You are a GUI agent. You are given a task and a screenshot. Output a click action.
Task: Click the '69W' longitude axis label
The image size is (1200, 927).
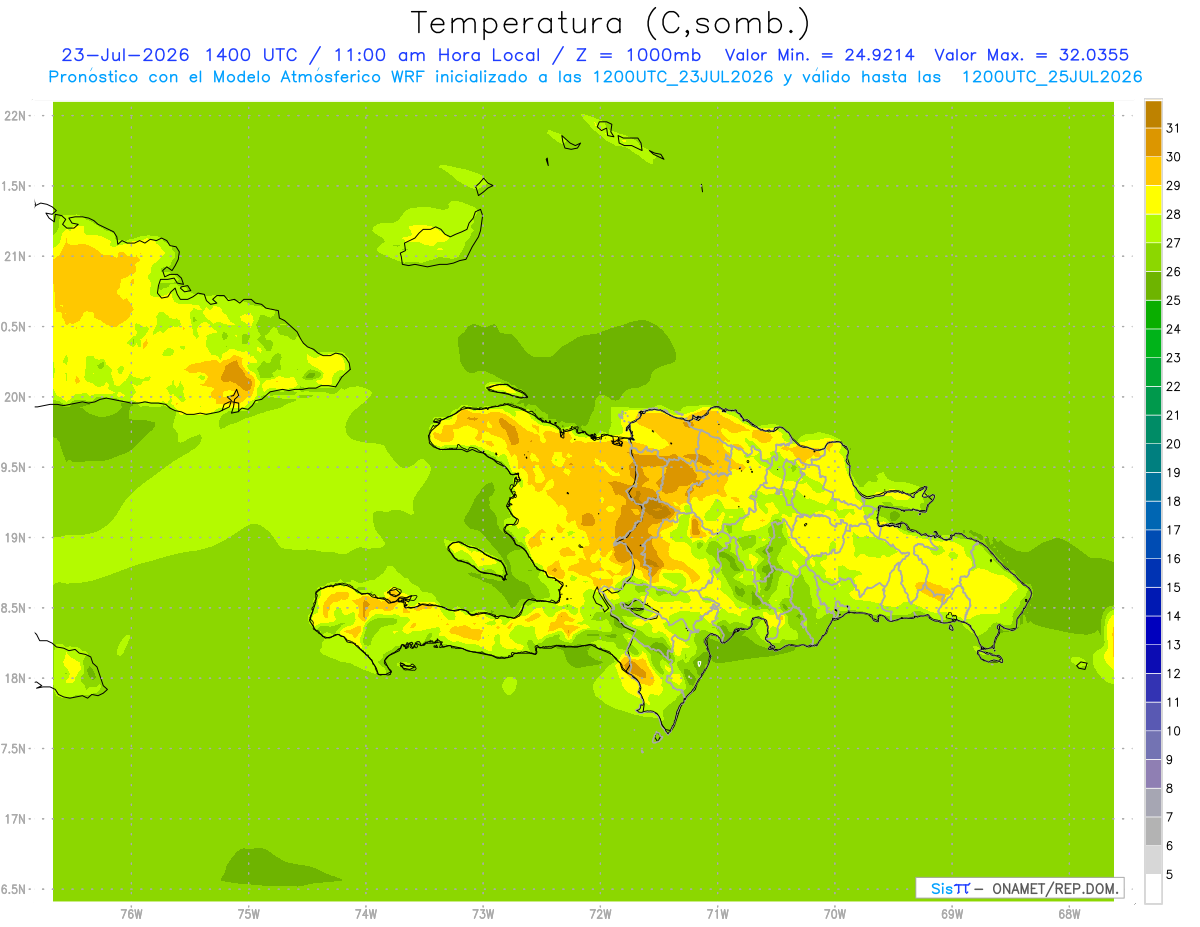pyautogui.click(x=952, y=914)
